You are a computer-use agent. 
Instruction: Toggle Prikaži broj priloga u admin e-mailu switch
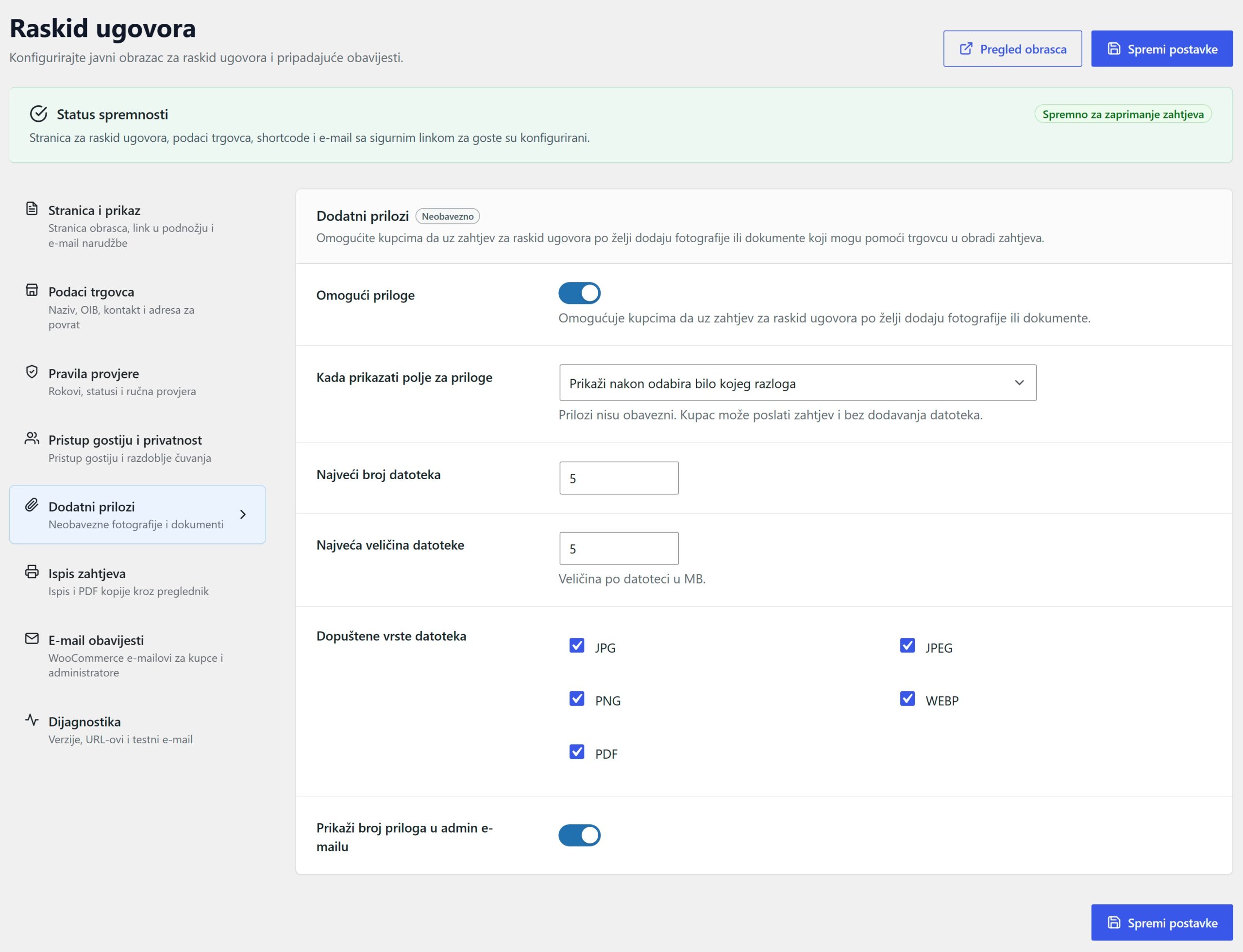coord(579,835)
